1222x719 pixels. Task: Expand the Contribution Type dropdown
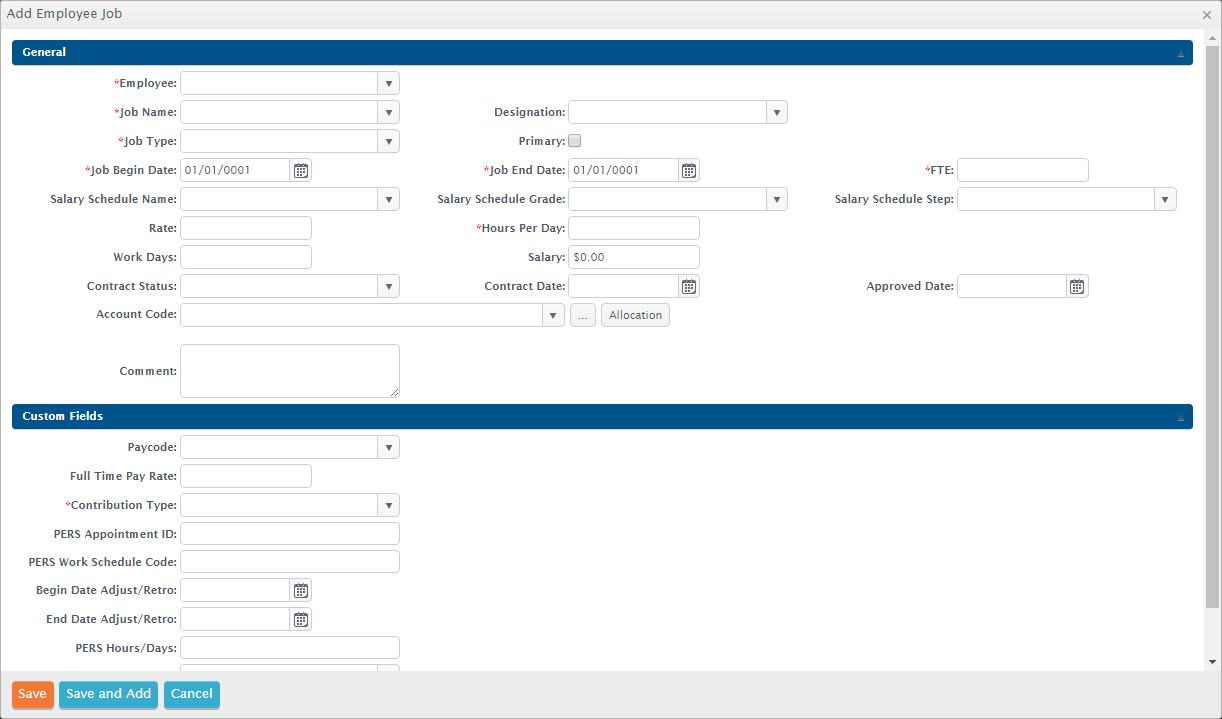coord(388,505)
